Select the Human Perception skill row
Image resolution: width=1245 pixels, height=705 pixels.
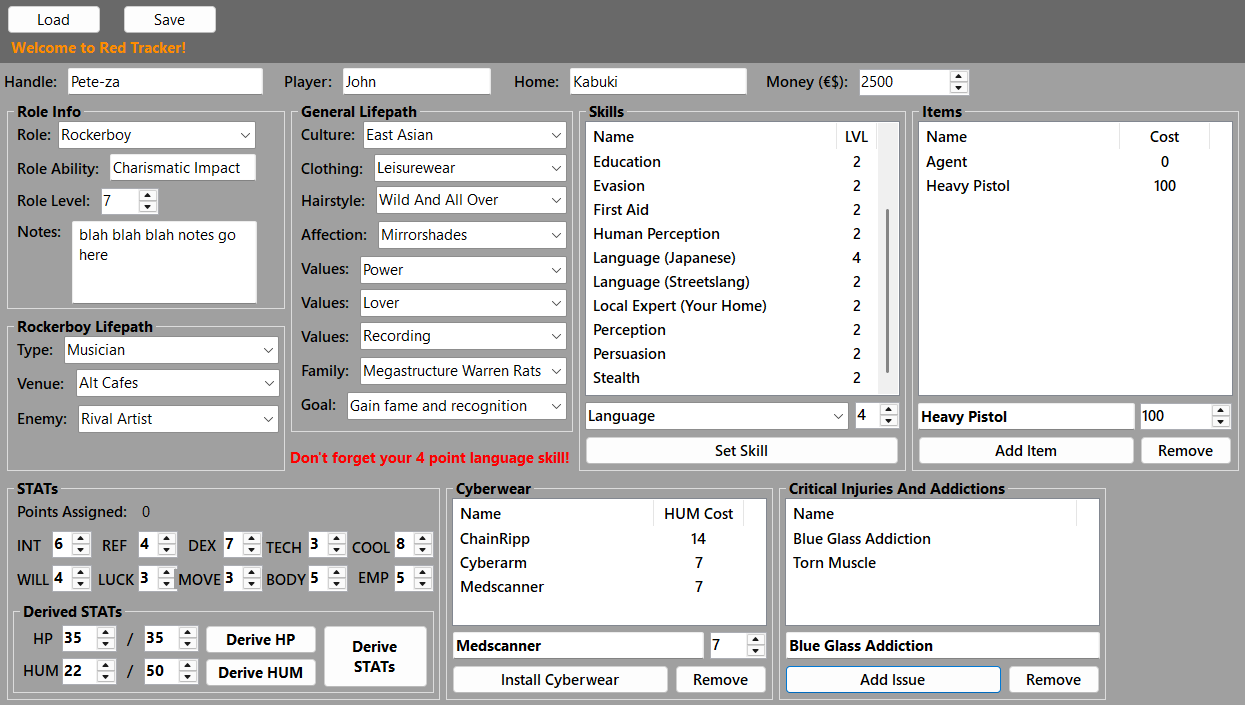tap(732, 234)
